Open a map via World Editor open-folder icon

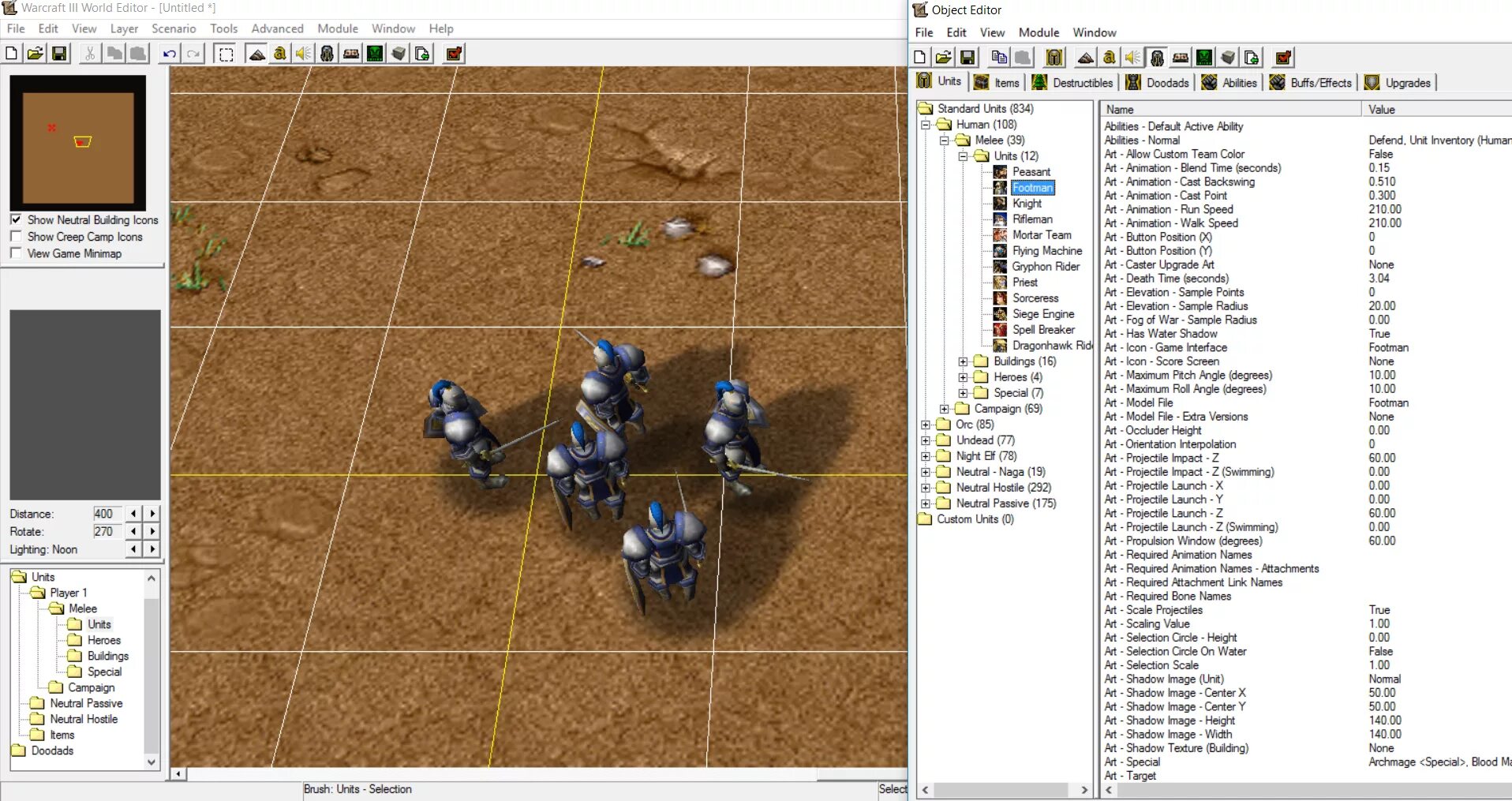[x=36, y=54]
